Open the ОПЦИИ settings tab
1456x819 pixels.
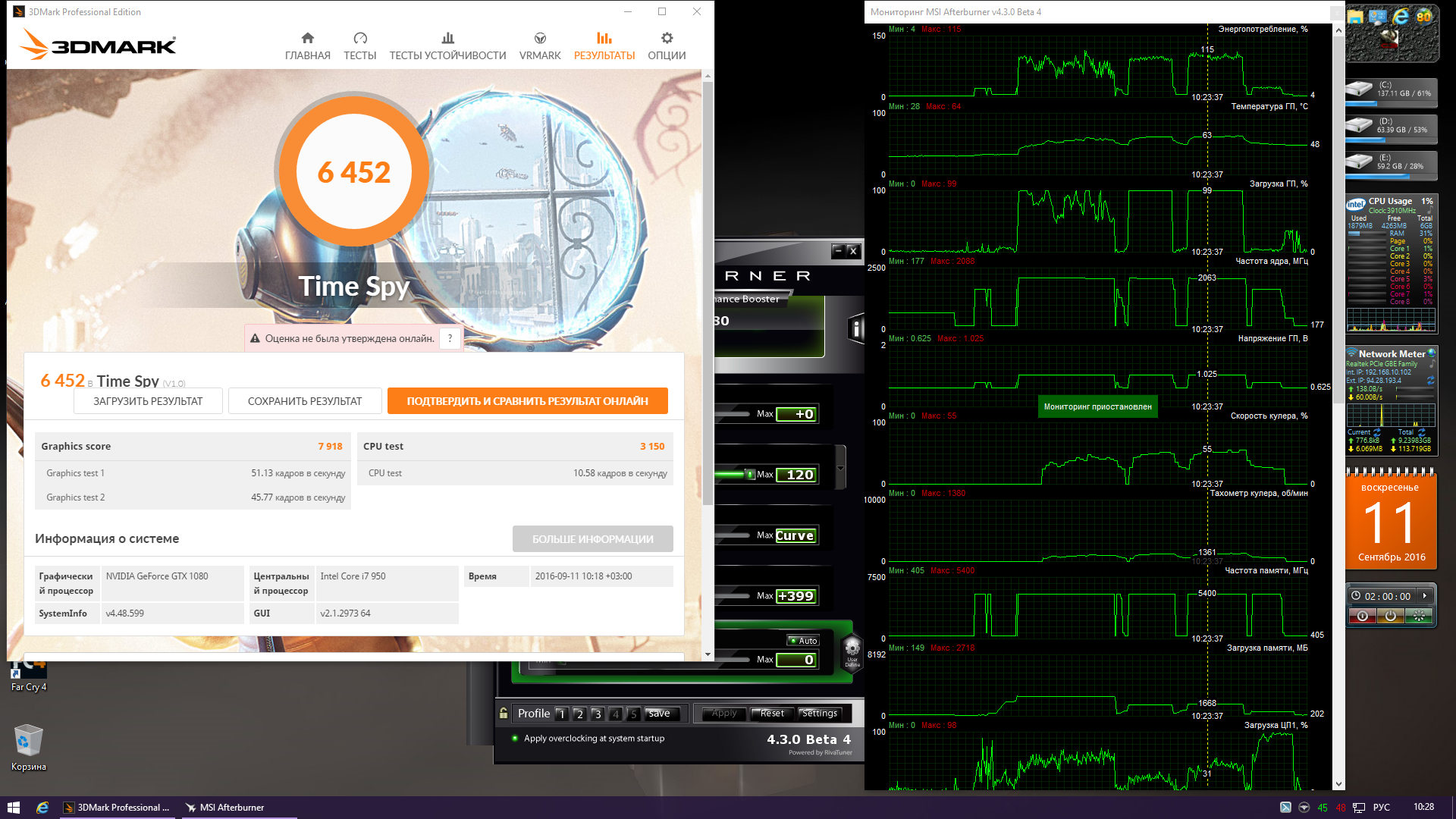tap(667, 46)
